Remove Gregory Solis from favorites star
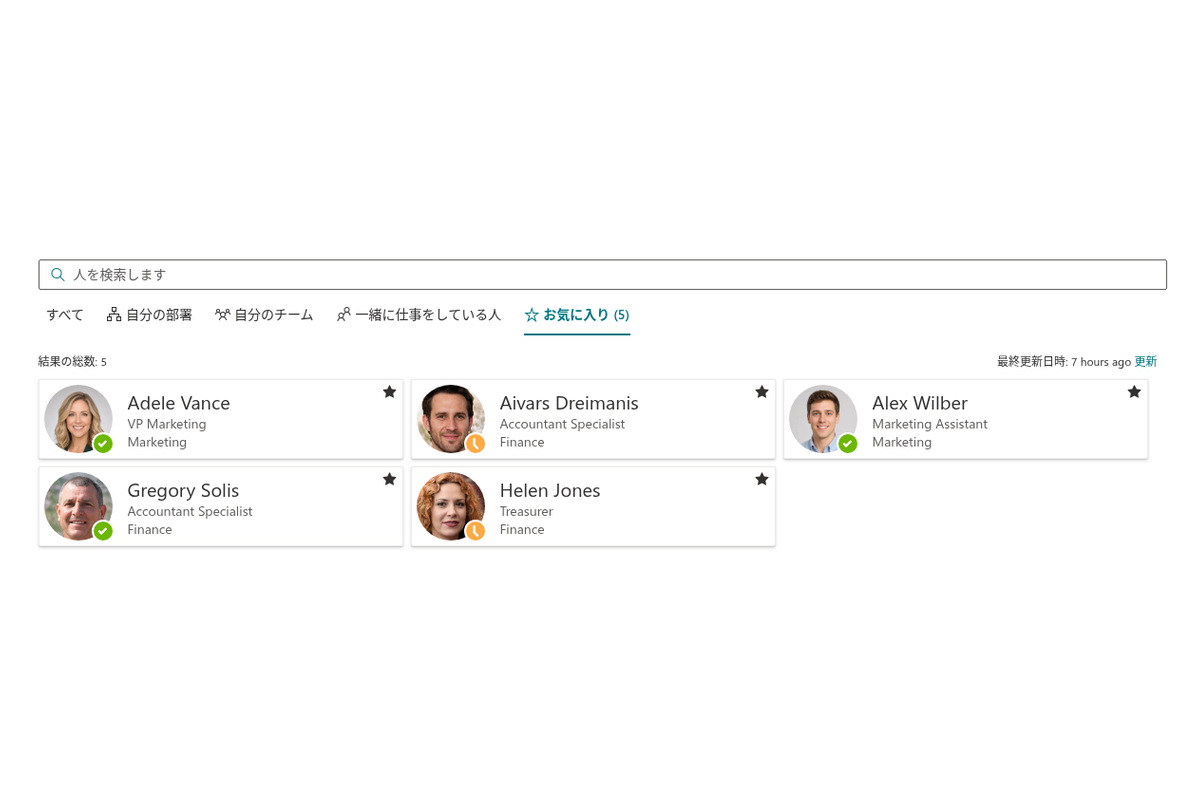 tap(389, 479)
